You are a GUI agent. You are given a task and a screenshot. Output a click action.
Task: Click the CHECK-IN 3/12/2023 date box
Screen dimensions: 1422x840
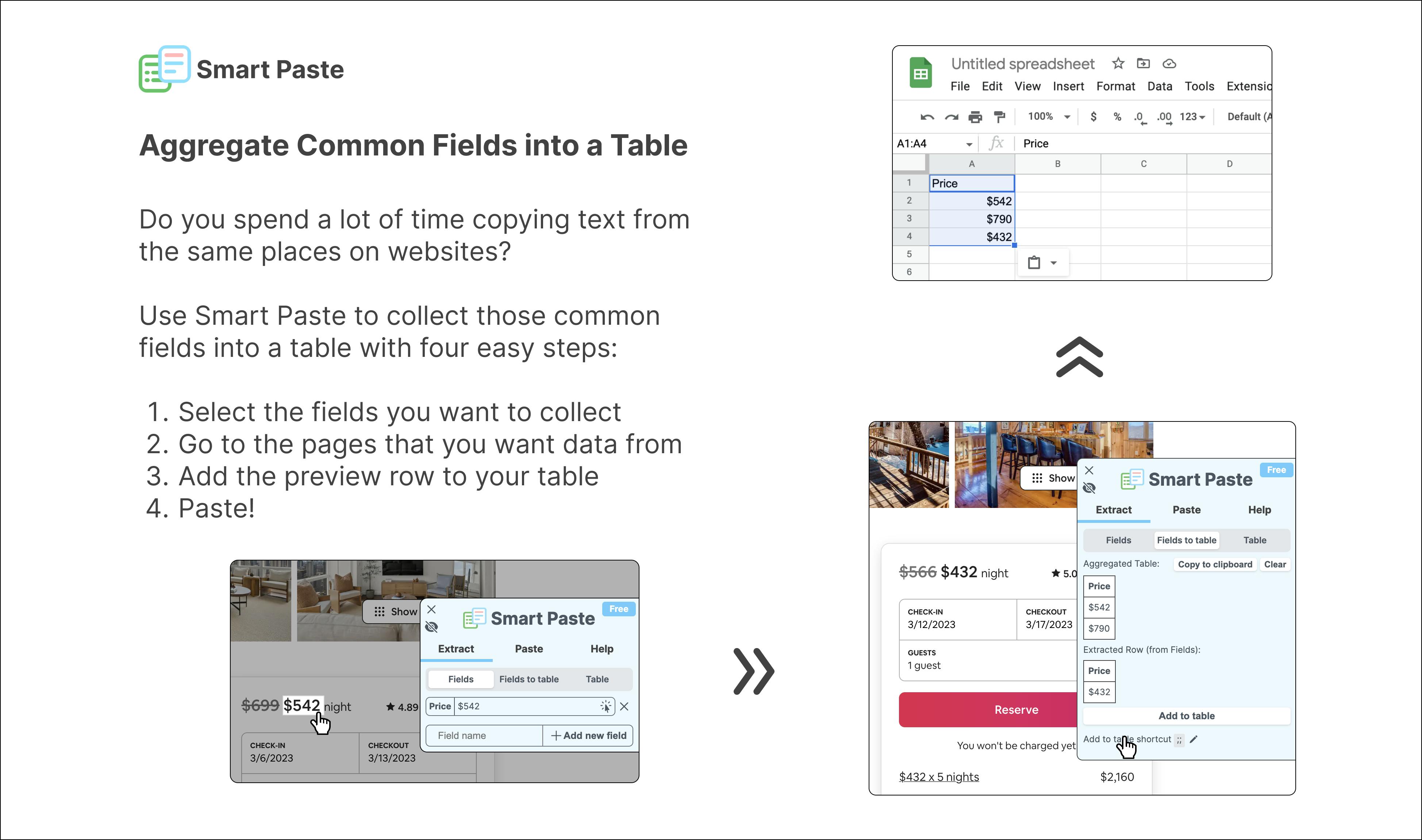(x=958, y=620)
